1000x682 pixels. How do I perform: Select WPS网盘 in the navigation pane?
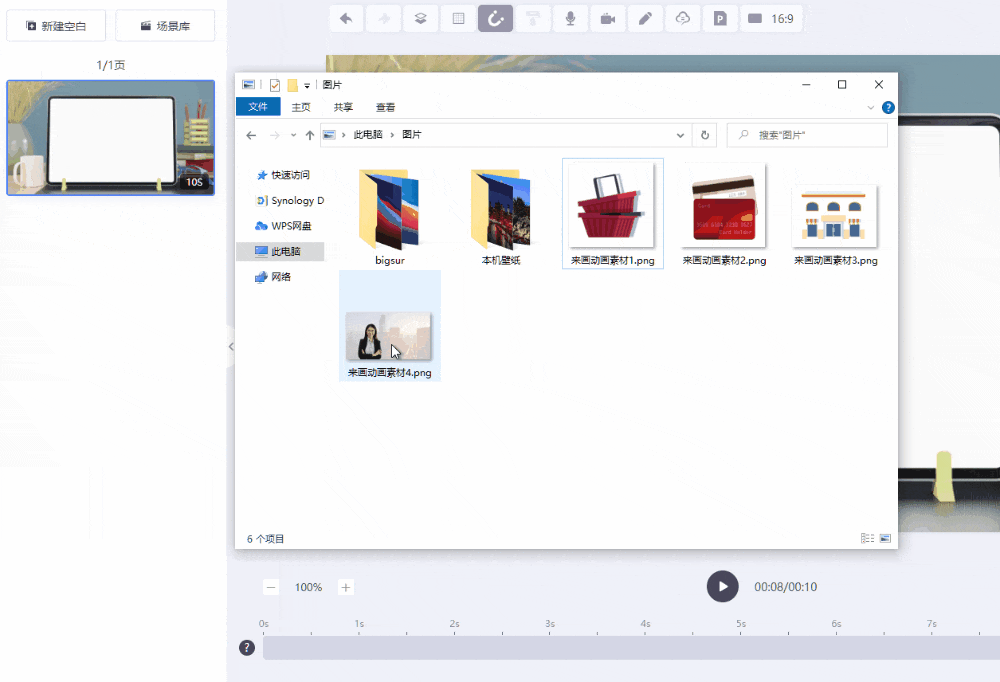[x=290, y=226]
